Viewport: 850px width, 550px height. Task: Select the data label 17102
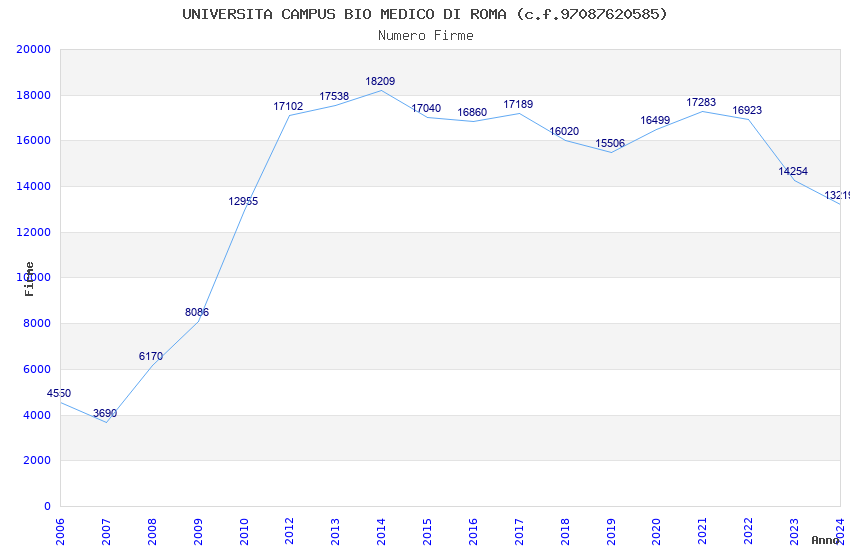click(x=288, y=106)
